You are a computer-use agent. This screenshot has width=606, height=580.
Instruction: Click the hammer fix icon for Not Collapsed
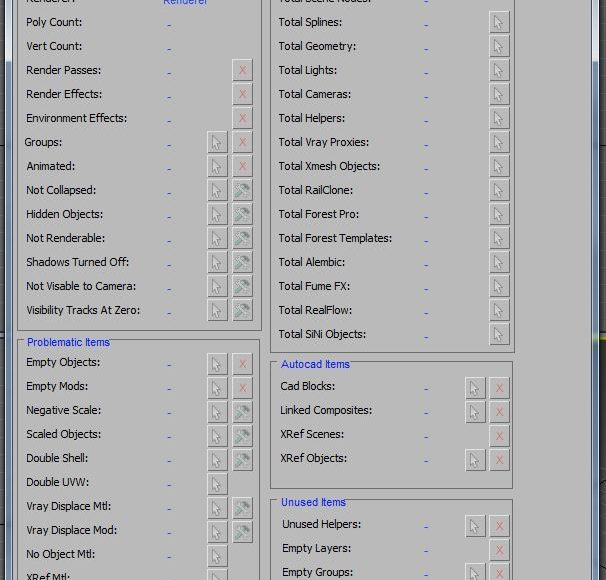click(242, 190)
